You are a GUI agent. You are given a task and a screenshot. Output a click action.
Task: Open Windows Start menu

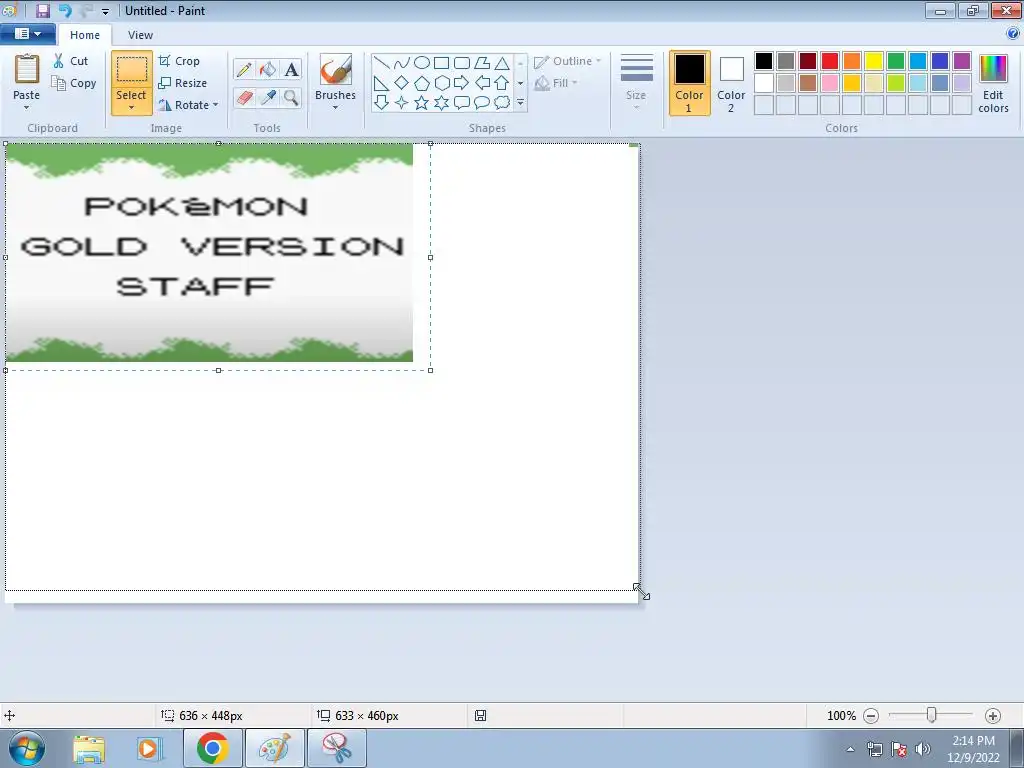pos(26,748)
